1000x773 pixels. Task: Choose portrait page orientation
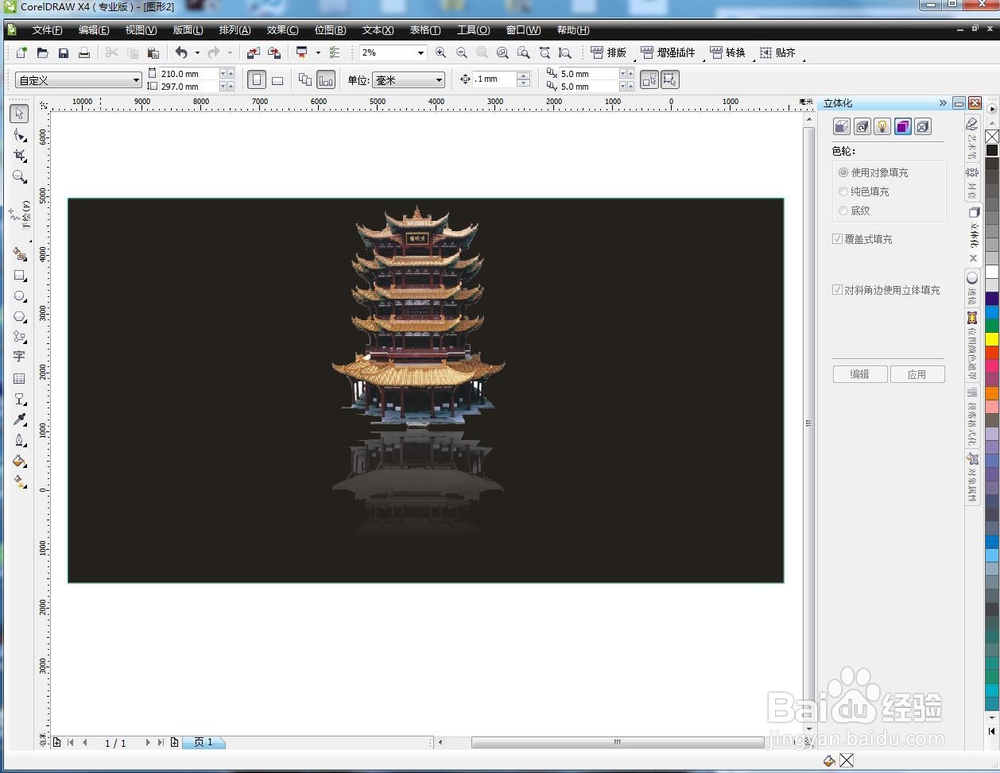coord(257,80)
